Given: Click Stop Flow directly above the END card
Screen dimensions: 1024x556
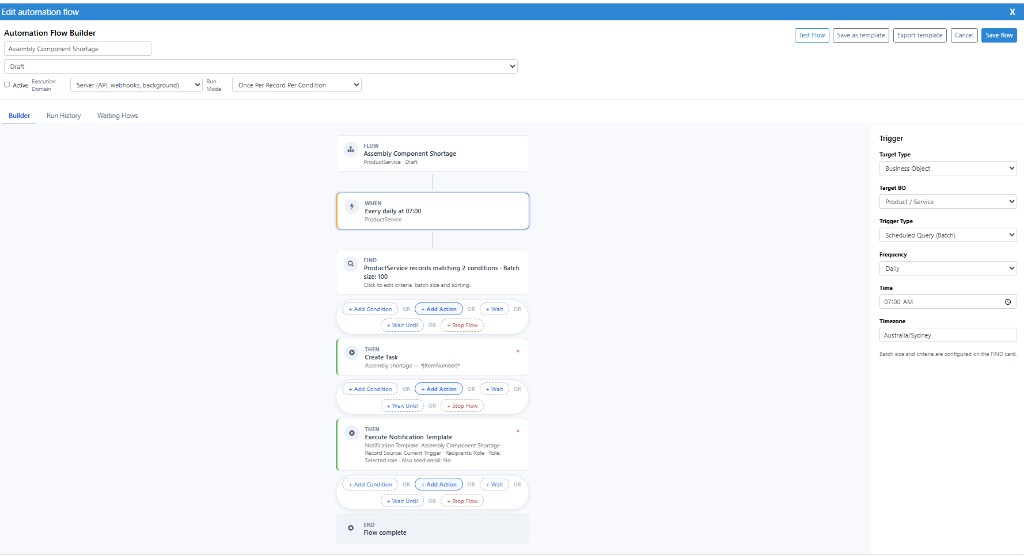Looking at the screenshot, I should click(462, 501).
